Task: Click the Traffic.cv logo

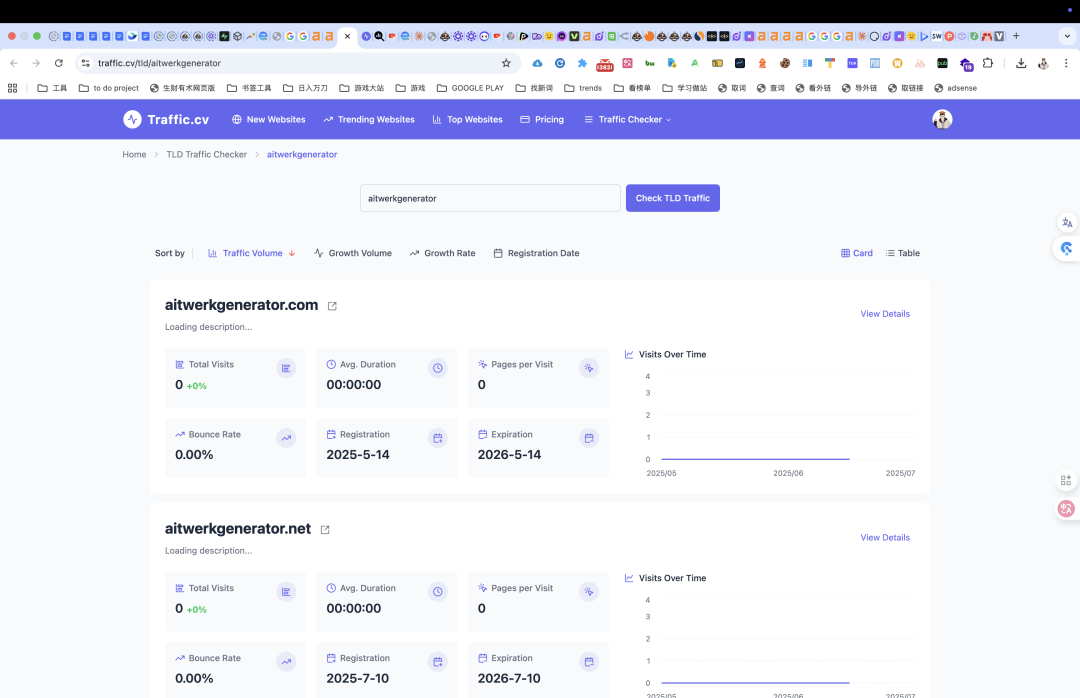Action: coord(166,119)
